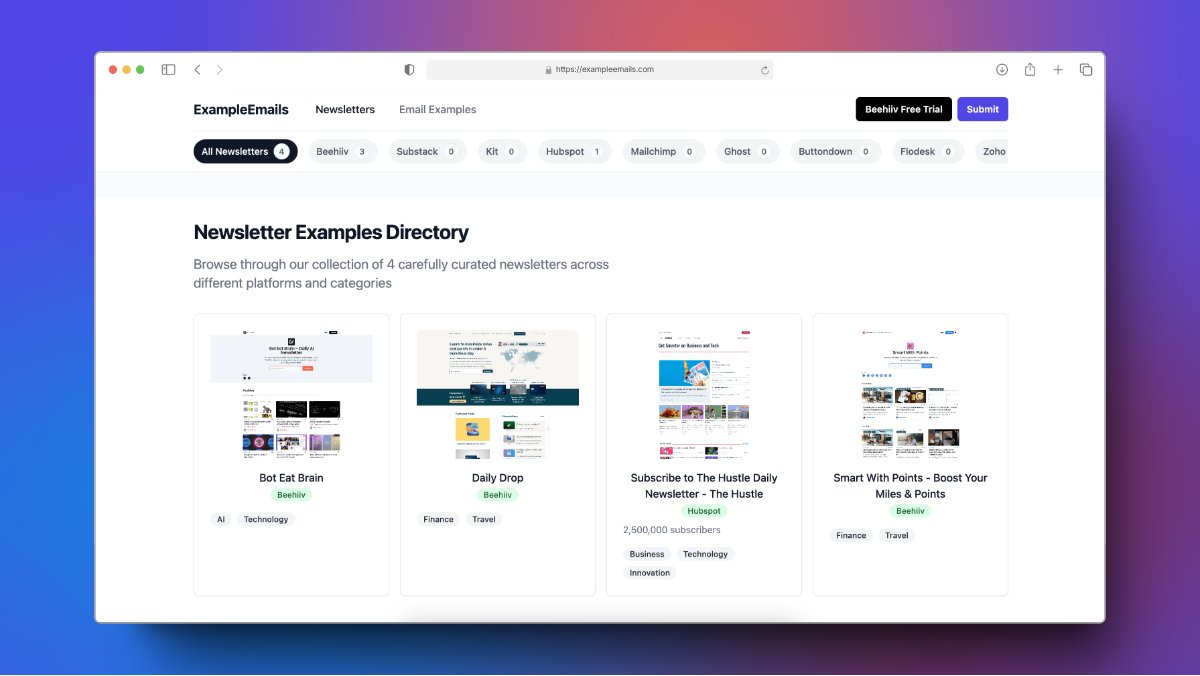The height and width of the screenshot is (676, 1200).
Task: Click the Newsletter Examples Directory heading
Action: tap(331, 232)
